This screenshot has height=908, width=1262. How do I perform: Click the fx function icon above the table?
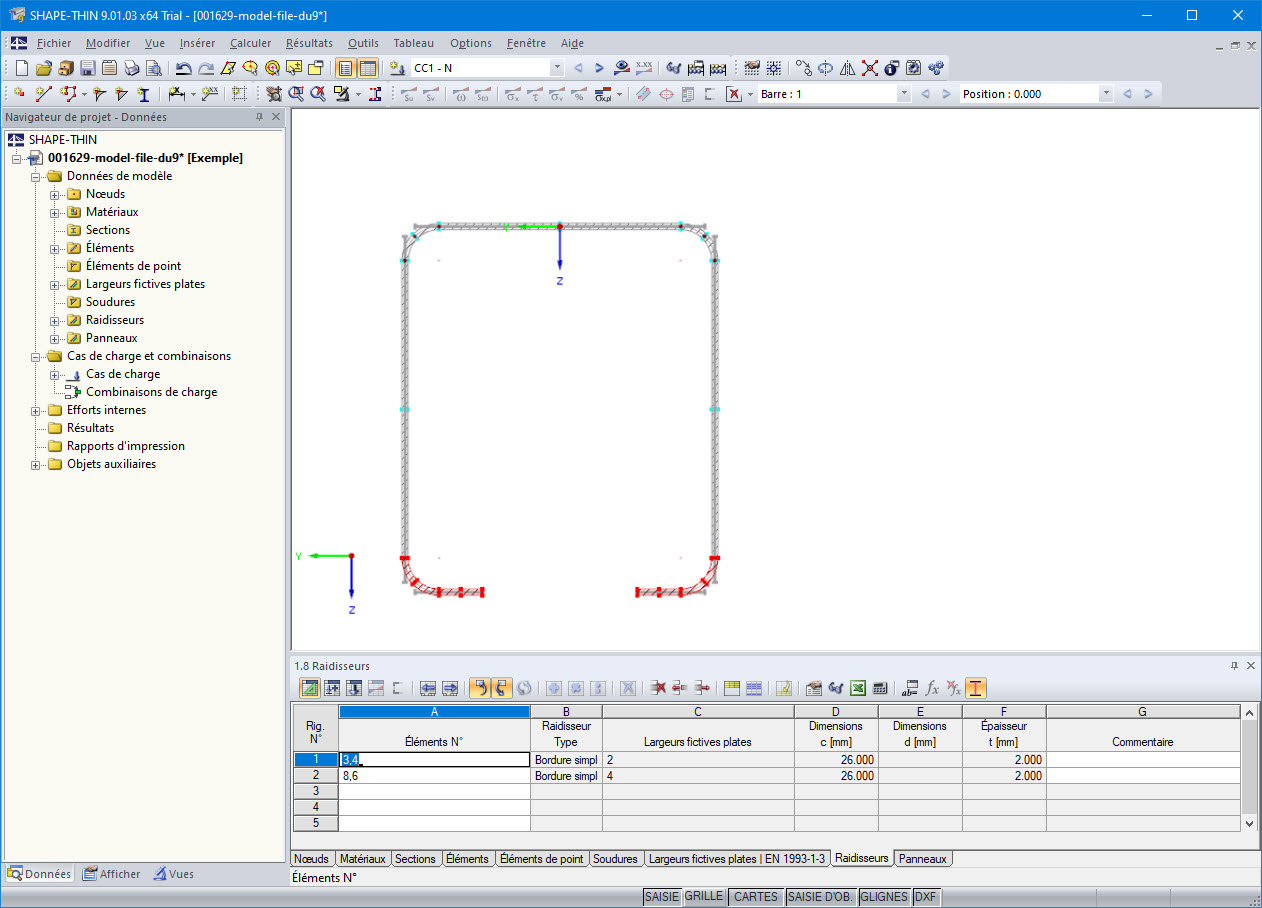click(x=932, y=688)
